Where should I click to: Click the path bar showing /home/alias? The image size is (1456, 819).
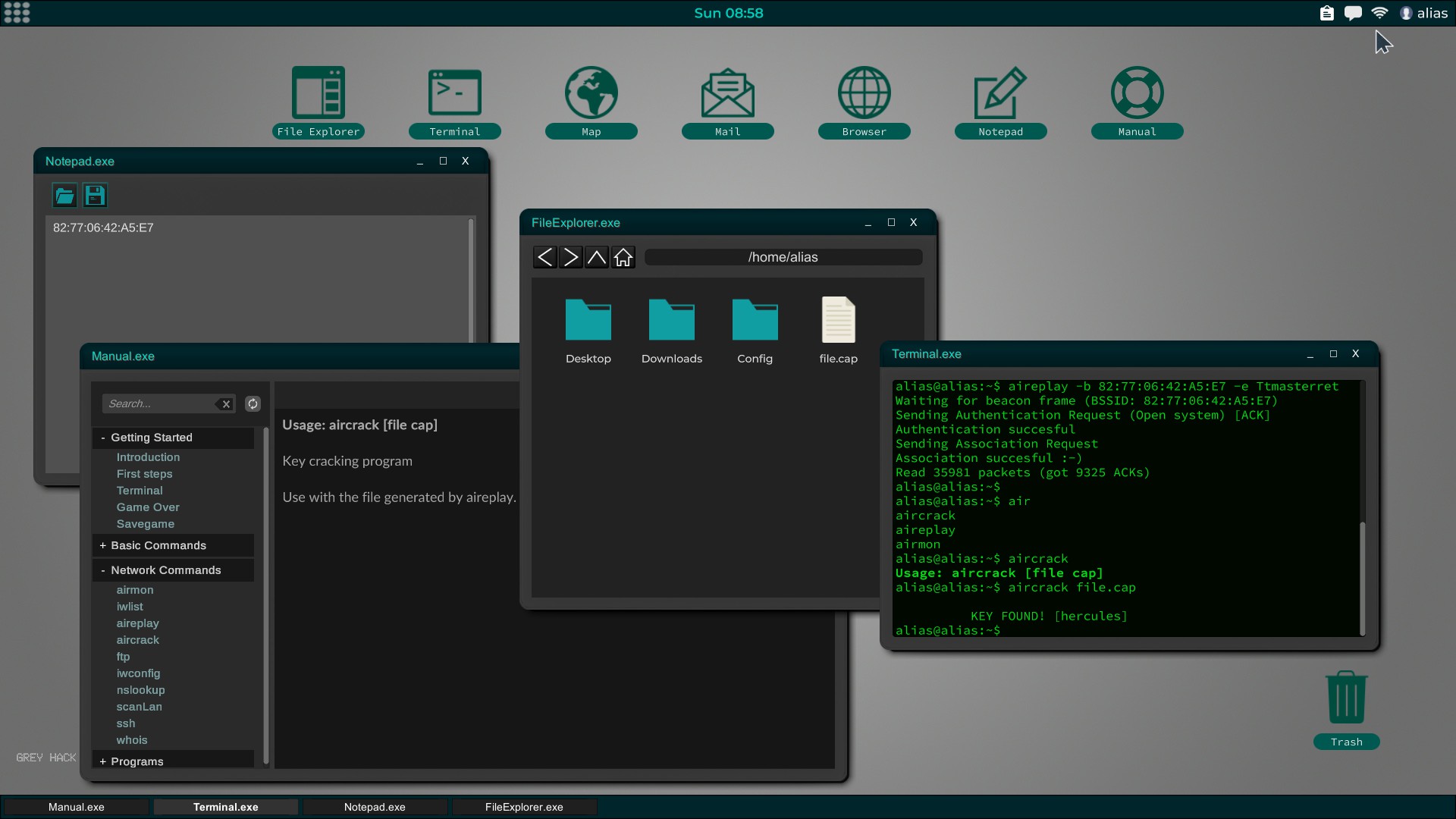coord(783,257)
